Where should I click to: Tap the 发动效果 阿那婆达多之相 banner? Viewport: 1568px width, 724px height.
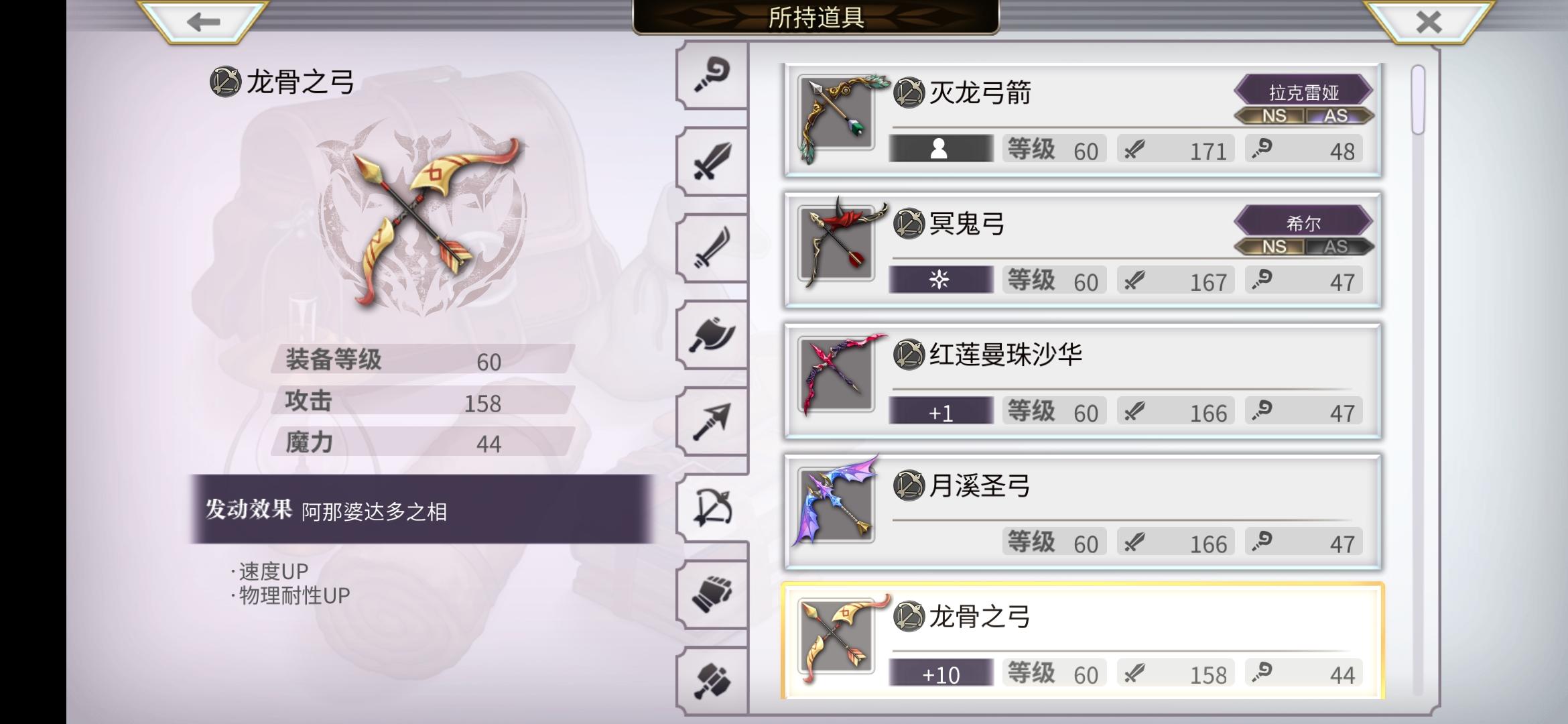[422, 509]
